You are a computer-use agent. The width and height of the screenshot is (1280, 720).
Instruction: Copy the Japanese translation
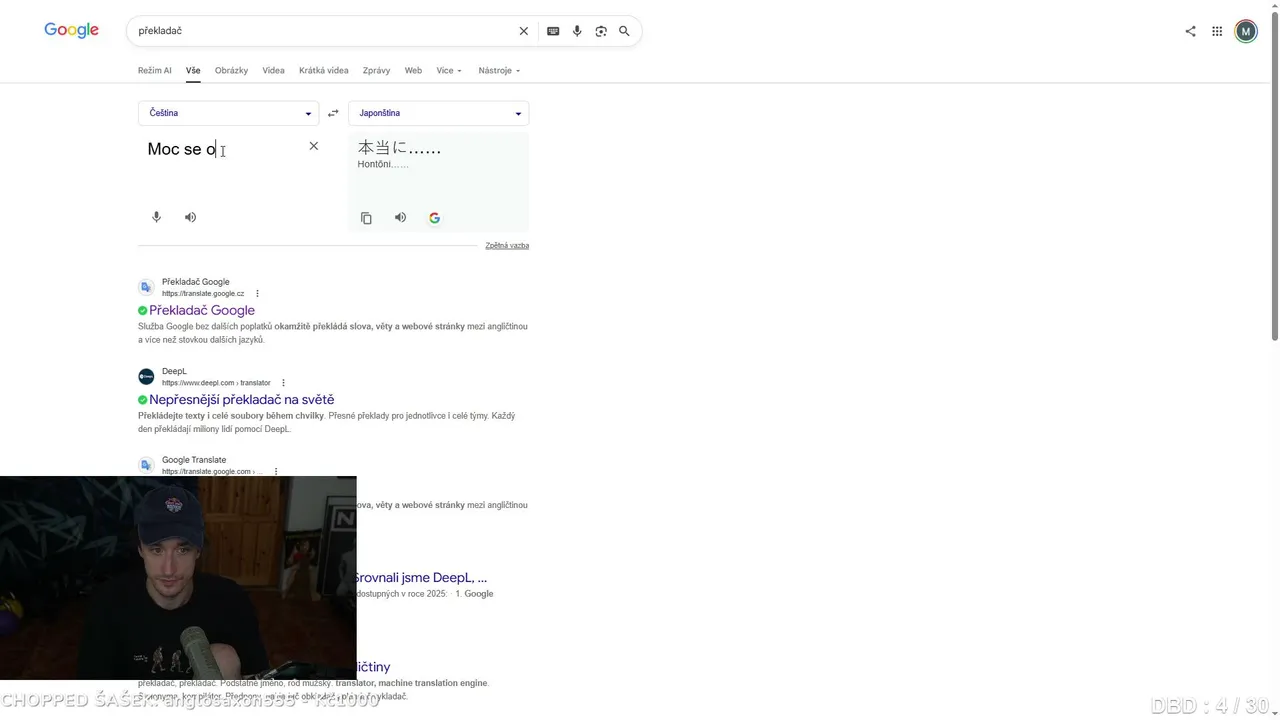pyautogui.click(x=366, y=218)
